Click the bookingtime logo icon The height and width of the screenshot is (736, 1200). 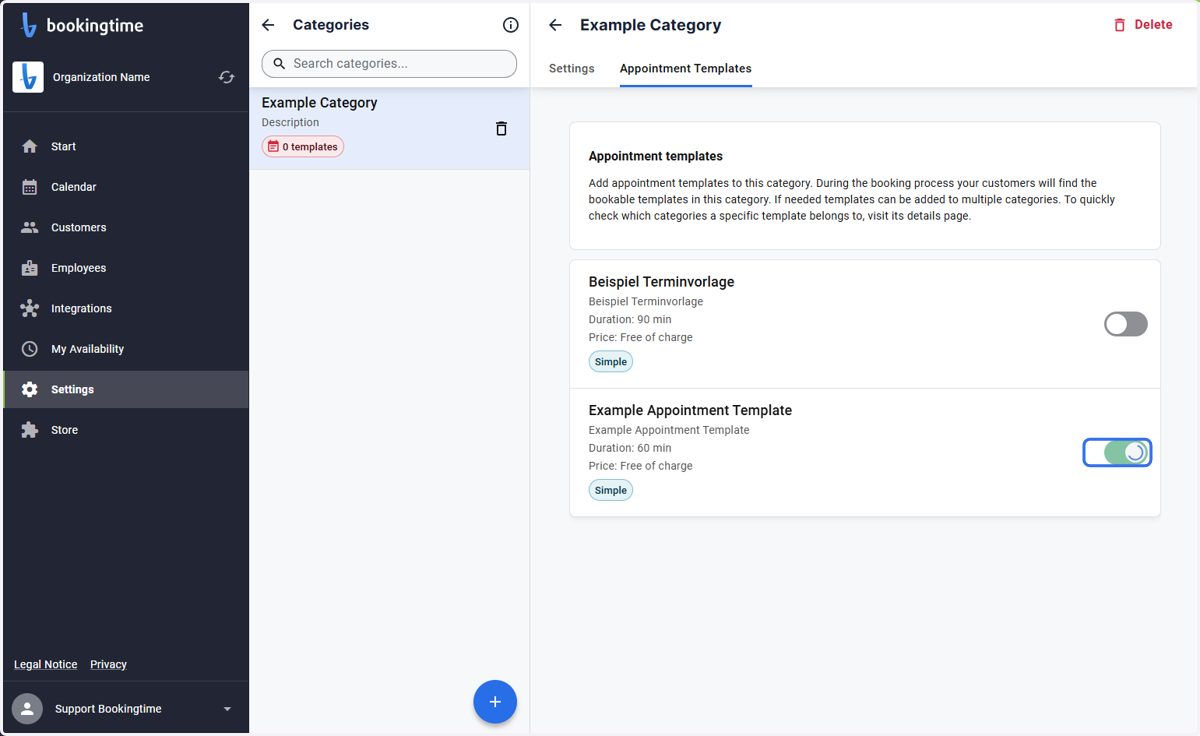pos(29,26)
